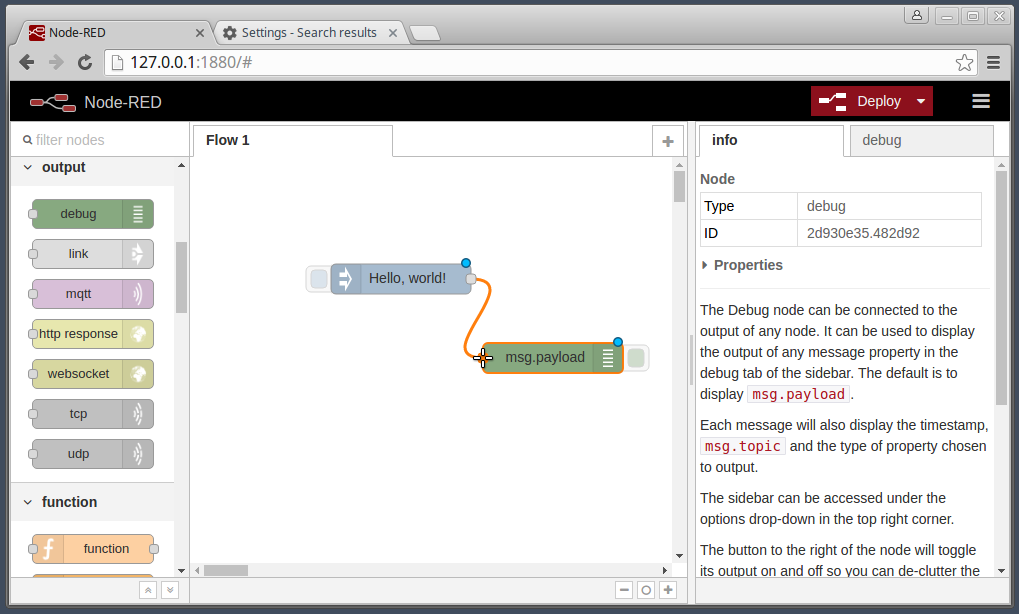Viewport: 1019px width, 614px height.
Task: Select the http response node
Action: (x=92, y=334)
